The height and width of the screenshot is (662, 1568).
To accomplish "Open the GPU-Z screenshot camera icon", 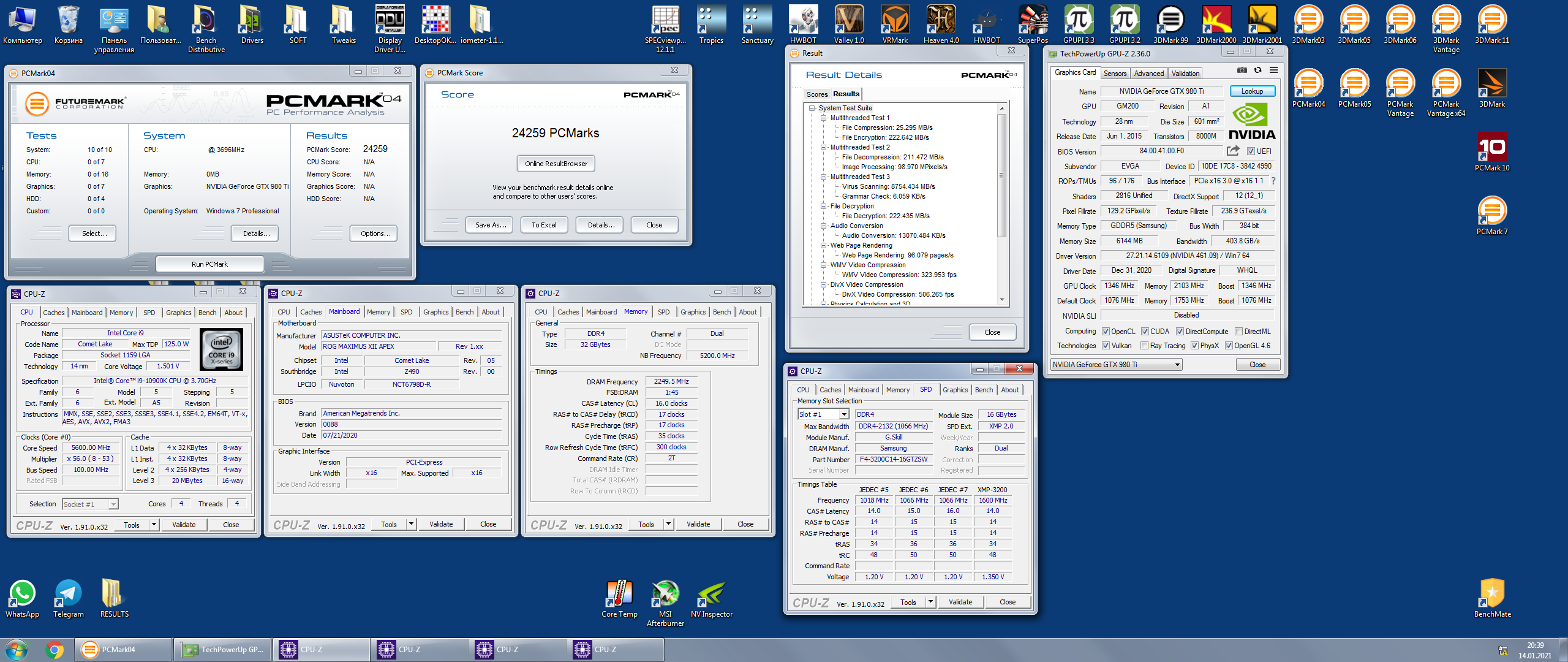I will click(1242, 70).
